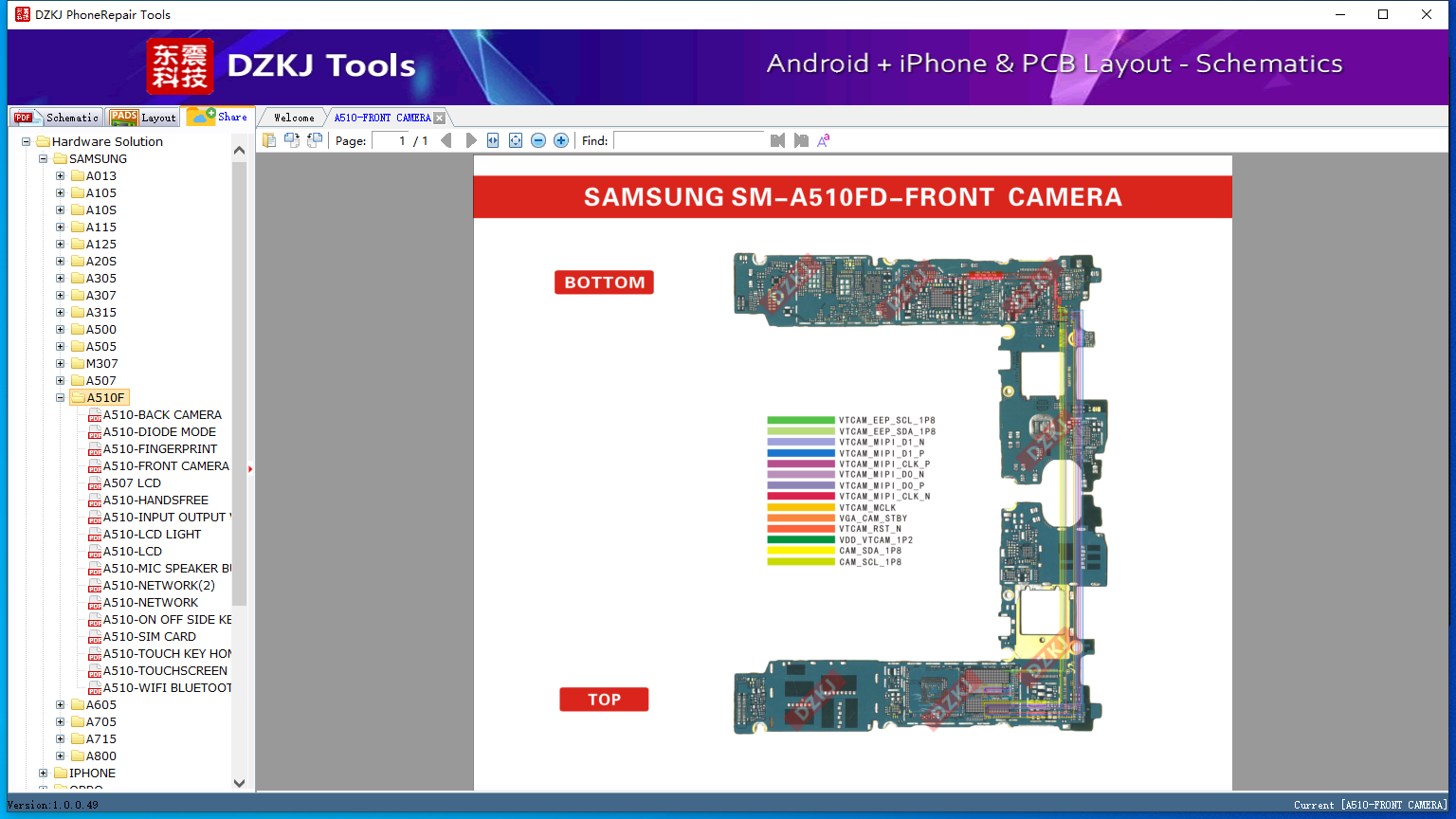
Task: Collapse the SAMSUNG folder node
Action: pos(44,158)
